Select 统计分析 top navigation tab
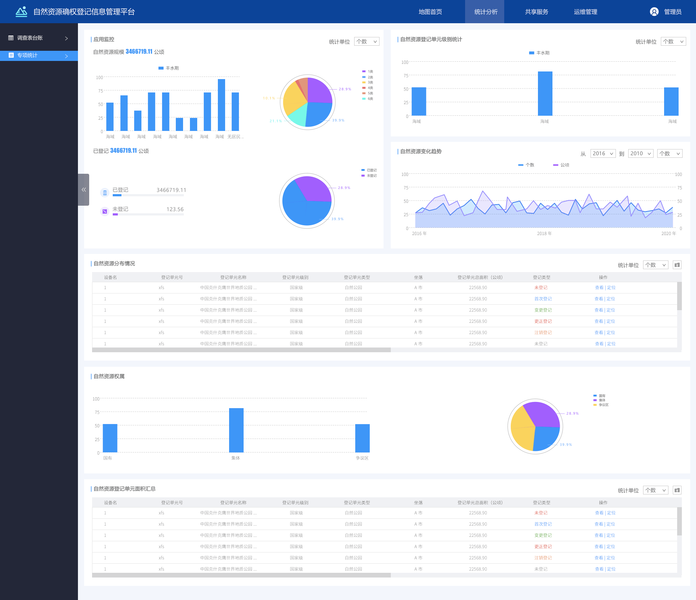The height and width of the screenshot is (600, 696). (x=485, y=12)
